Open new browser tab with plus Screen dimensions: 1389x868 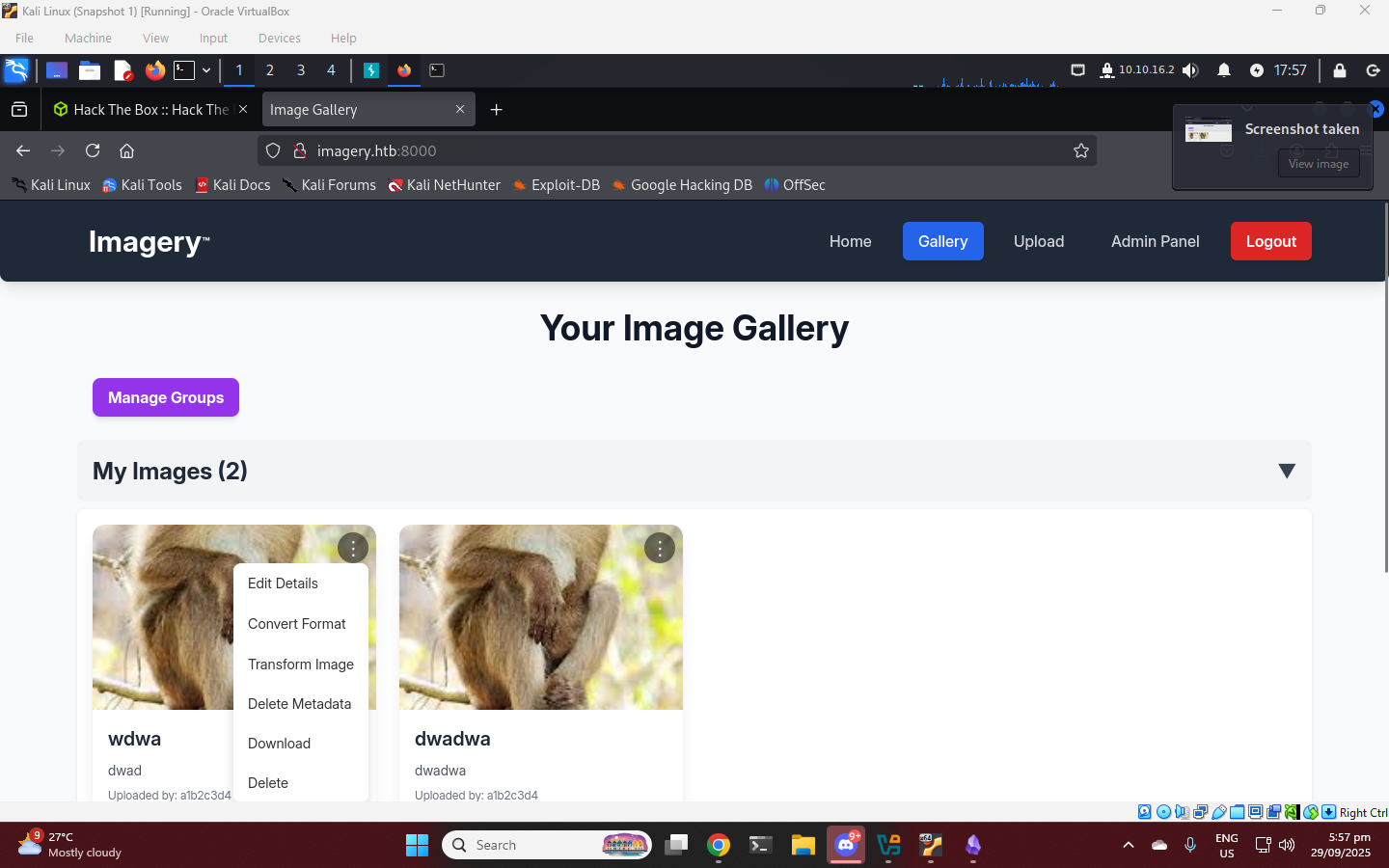[496, 110]
